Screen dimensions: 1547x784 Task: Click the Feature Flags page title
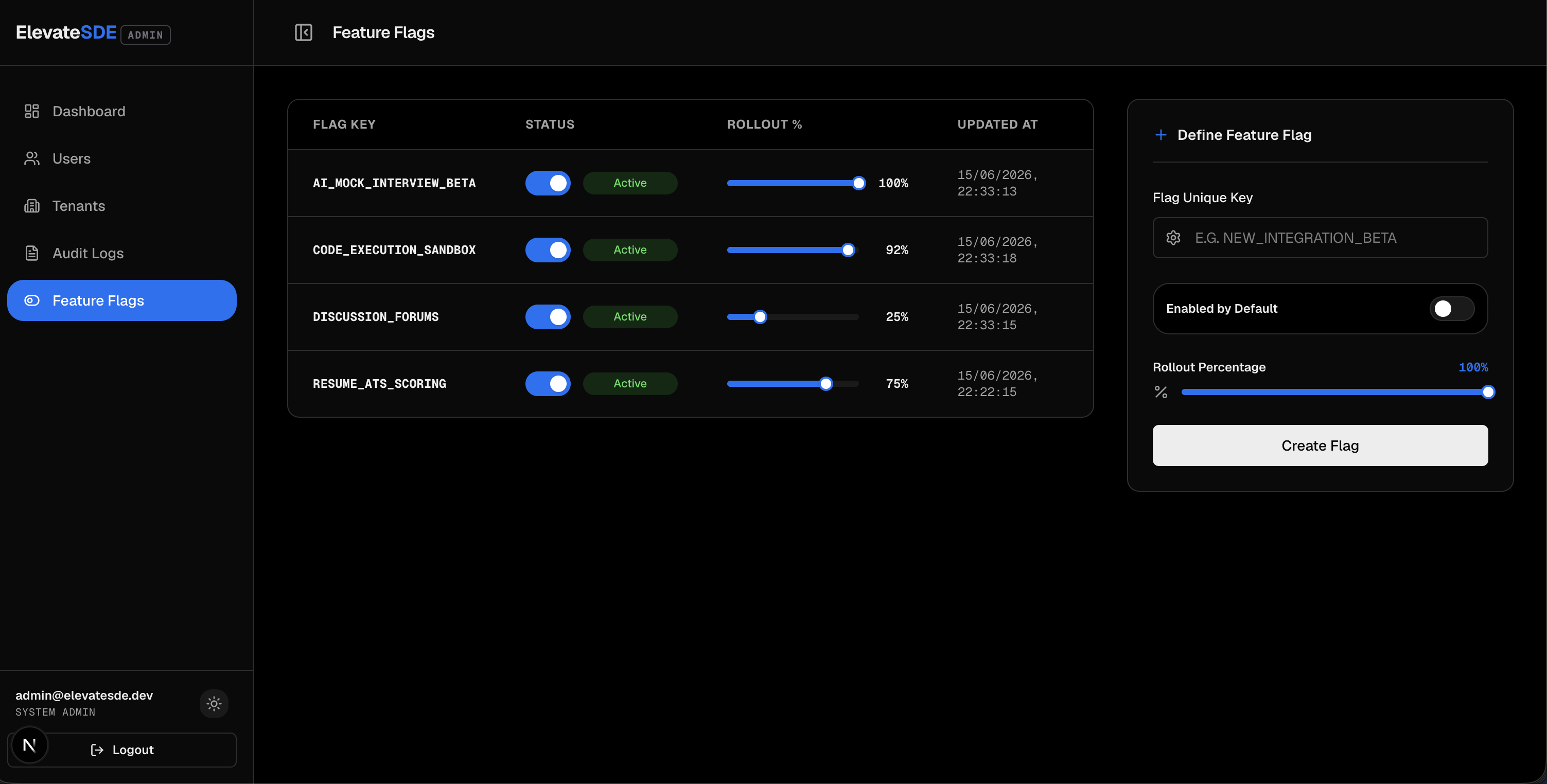383,32
